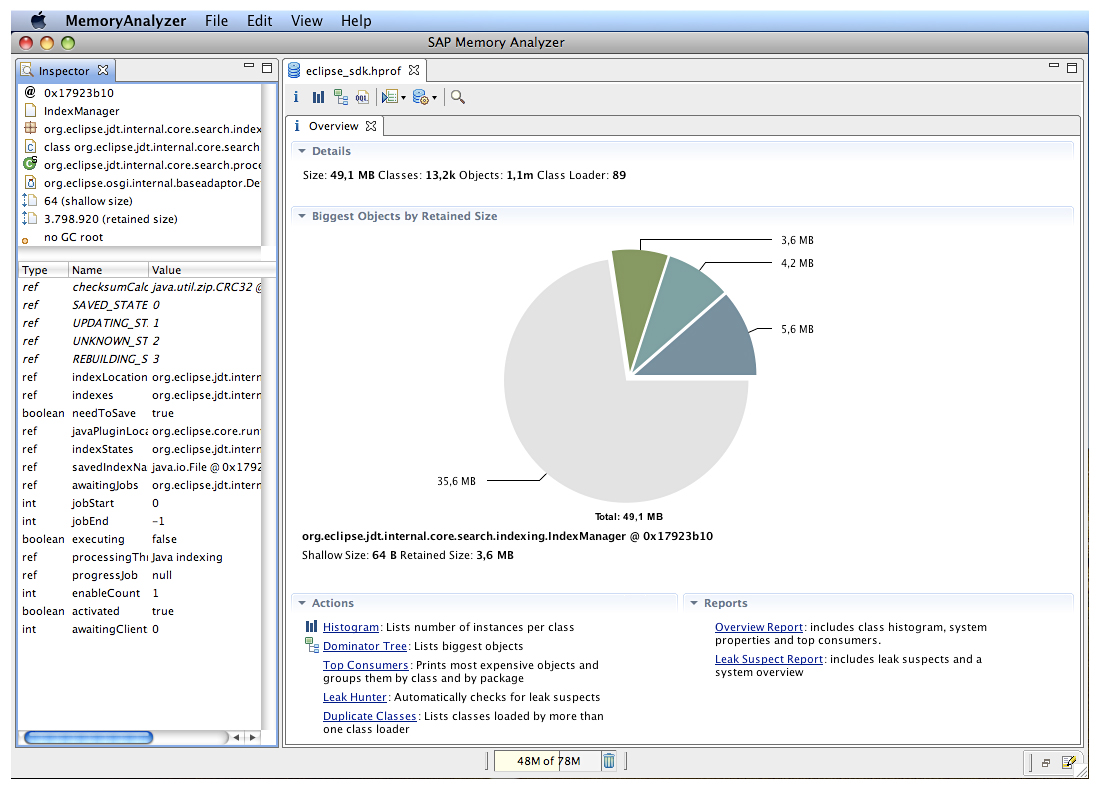Open the Histogram link
The width and height of the screenshot is (1100, 789).
(351, 627)
